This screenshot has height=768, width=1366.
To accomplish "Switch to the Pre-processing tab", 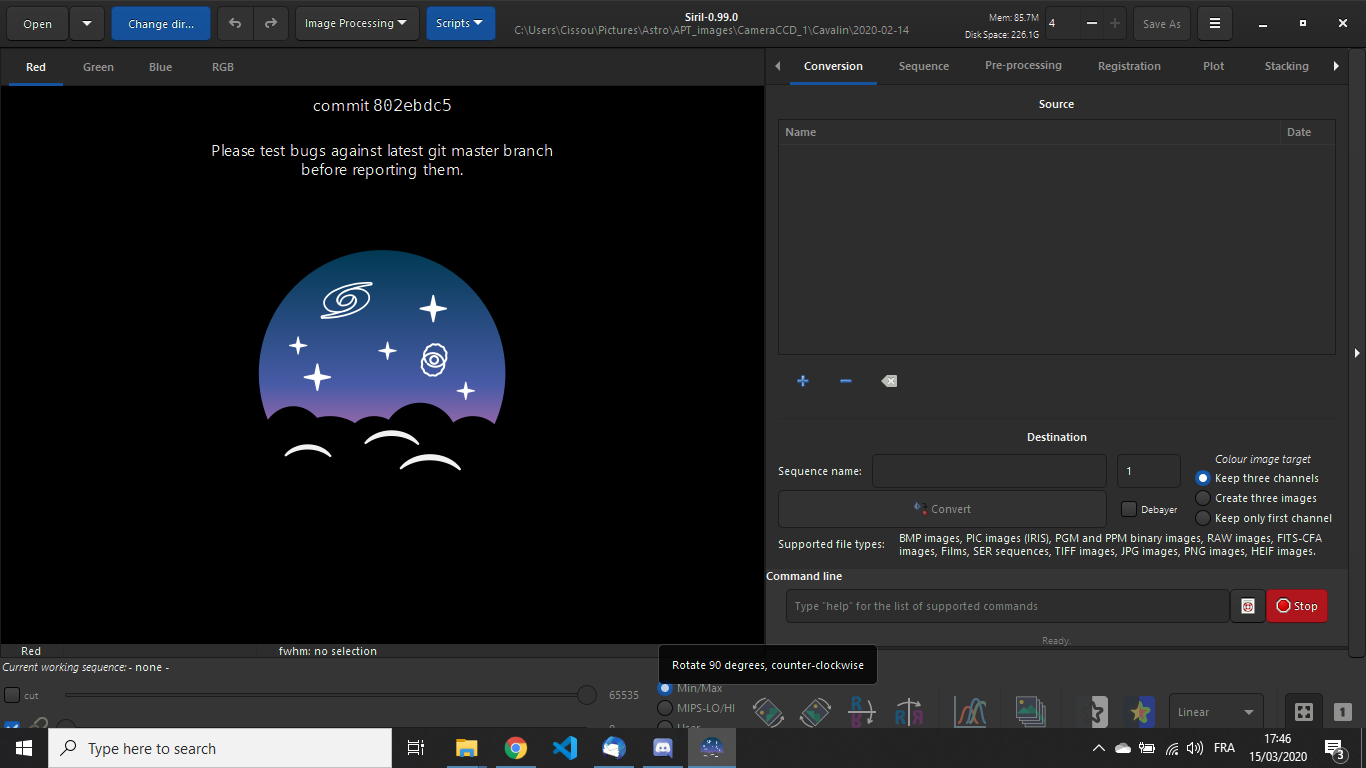I will coord(1023,66).
